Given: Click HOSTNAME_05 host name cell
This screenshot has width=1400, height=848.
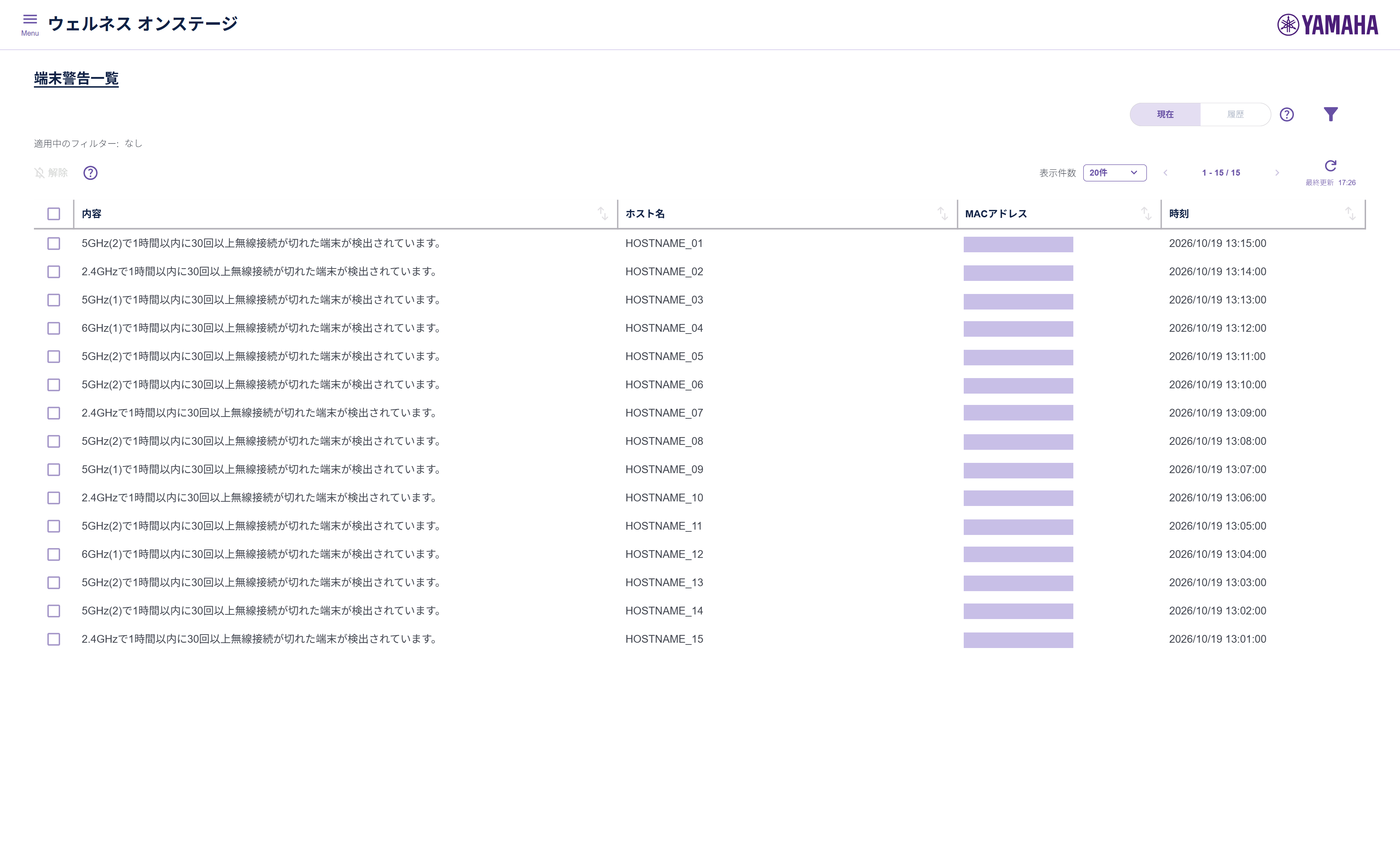Looking at the screenshot, I should [664, 357].
